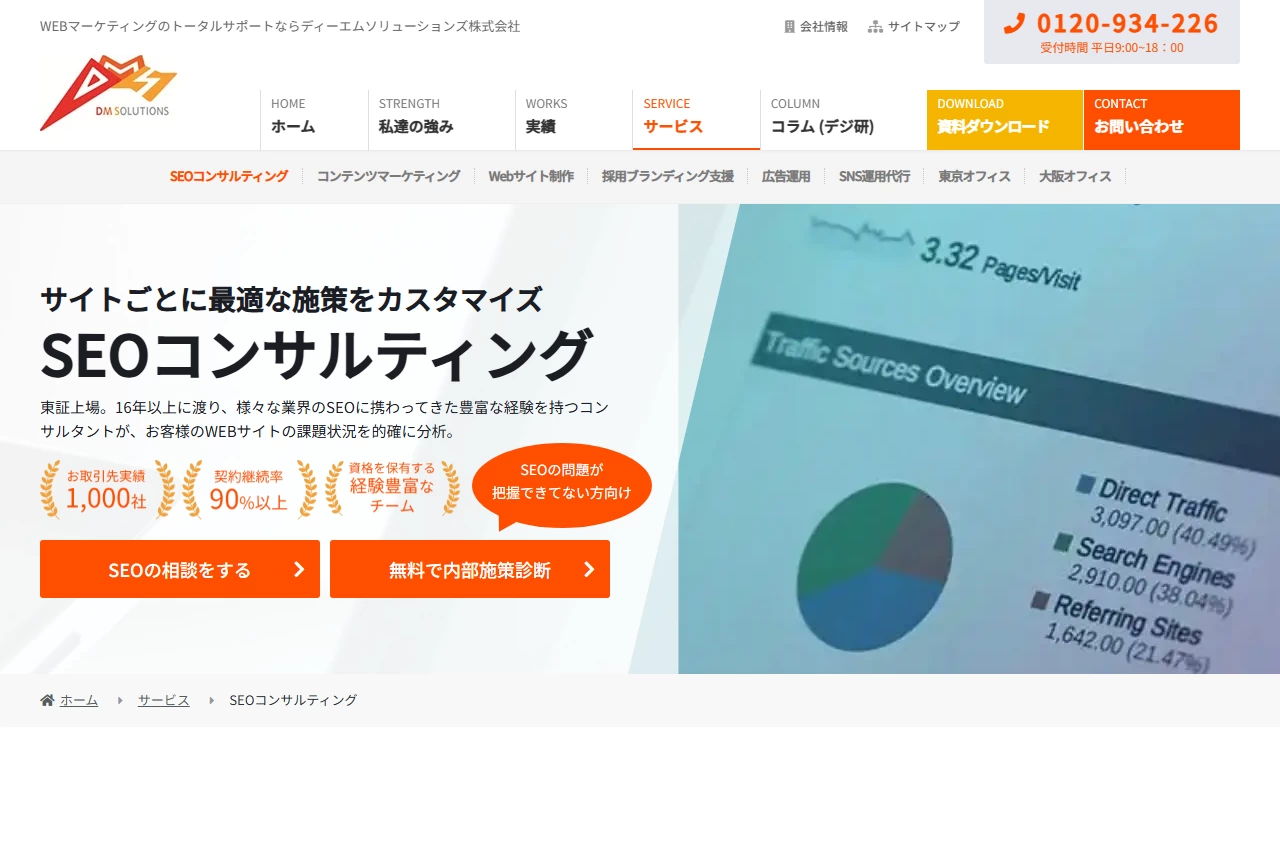
Task: Click the SEOの相談をする button
Action: pos(180,569)
